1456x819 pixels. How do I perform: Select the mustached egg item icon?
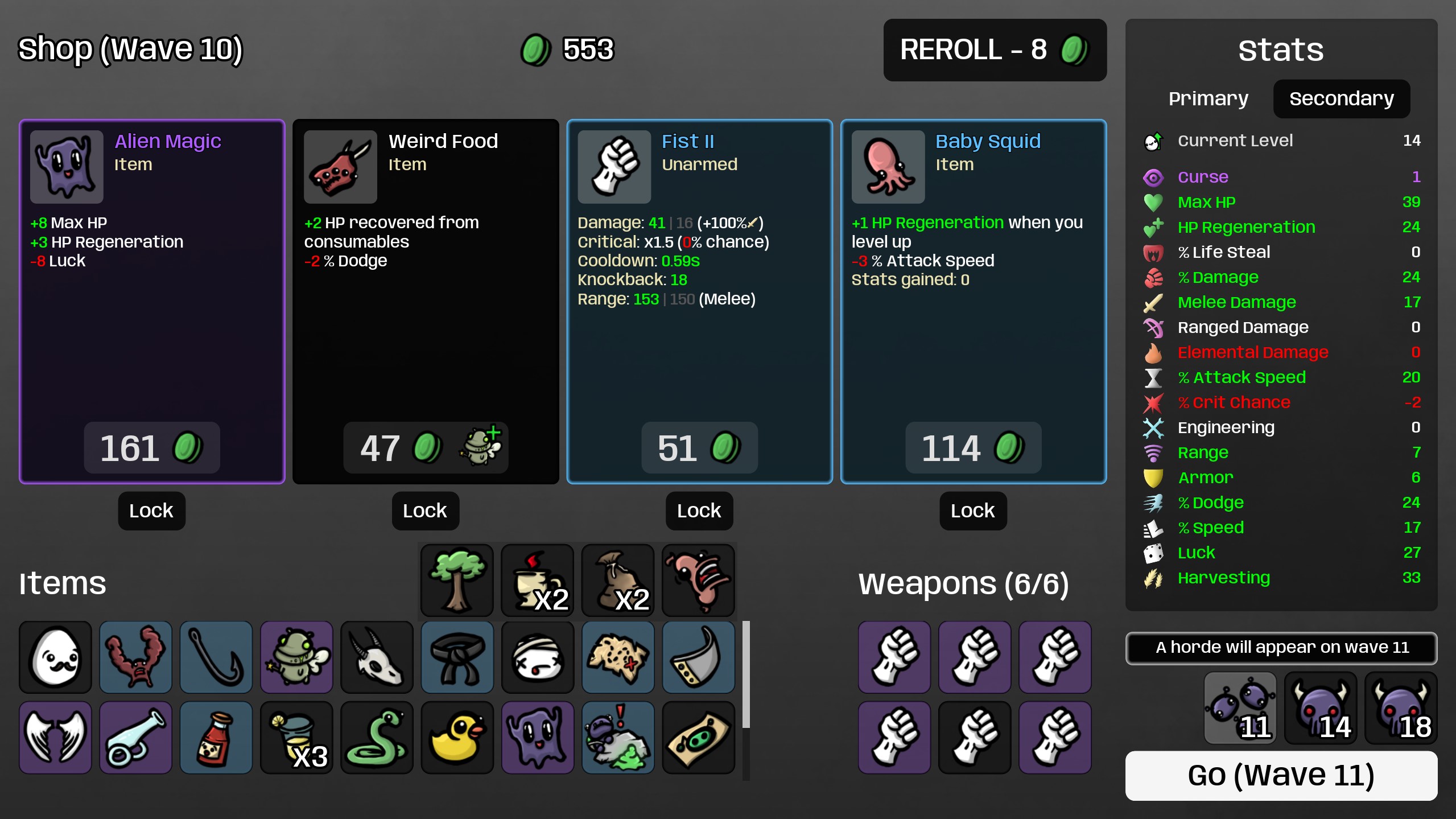(55, 657)
